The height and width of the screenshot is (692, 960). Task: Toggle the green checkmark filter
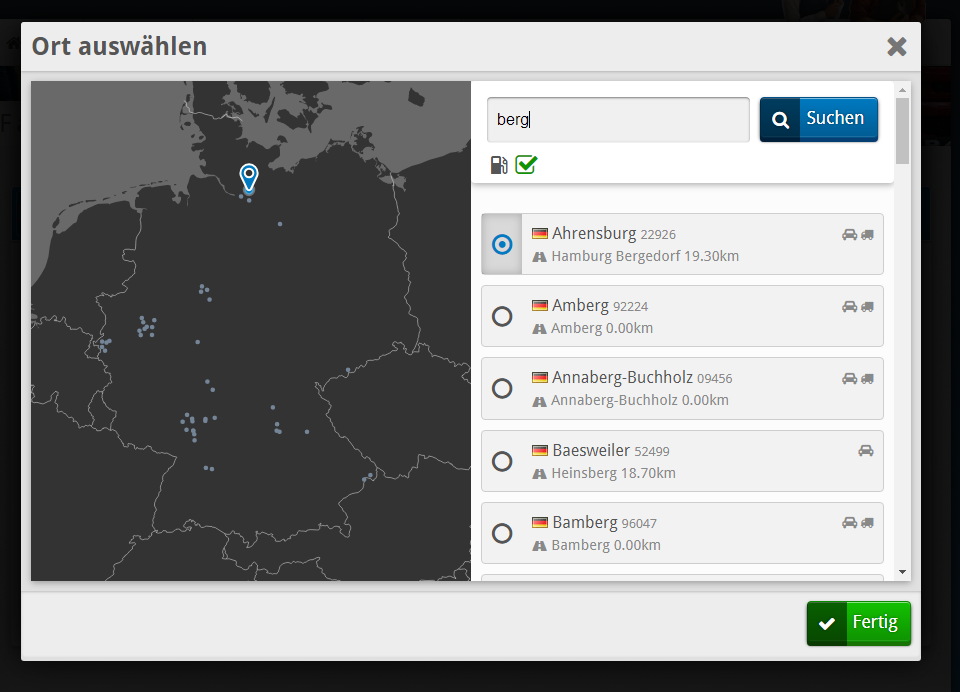(526, 165)
